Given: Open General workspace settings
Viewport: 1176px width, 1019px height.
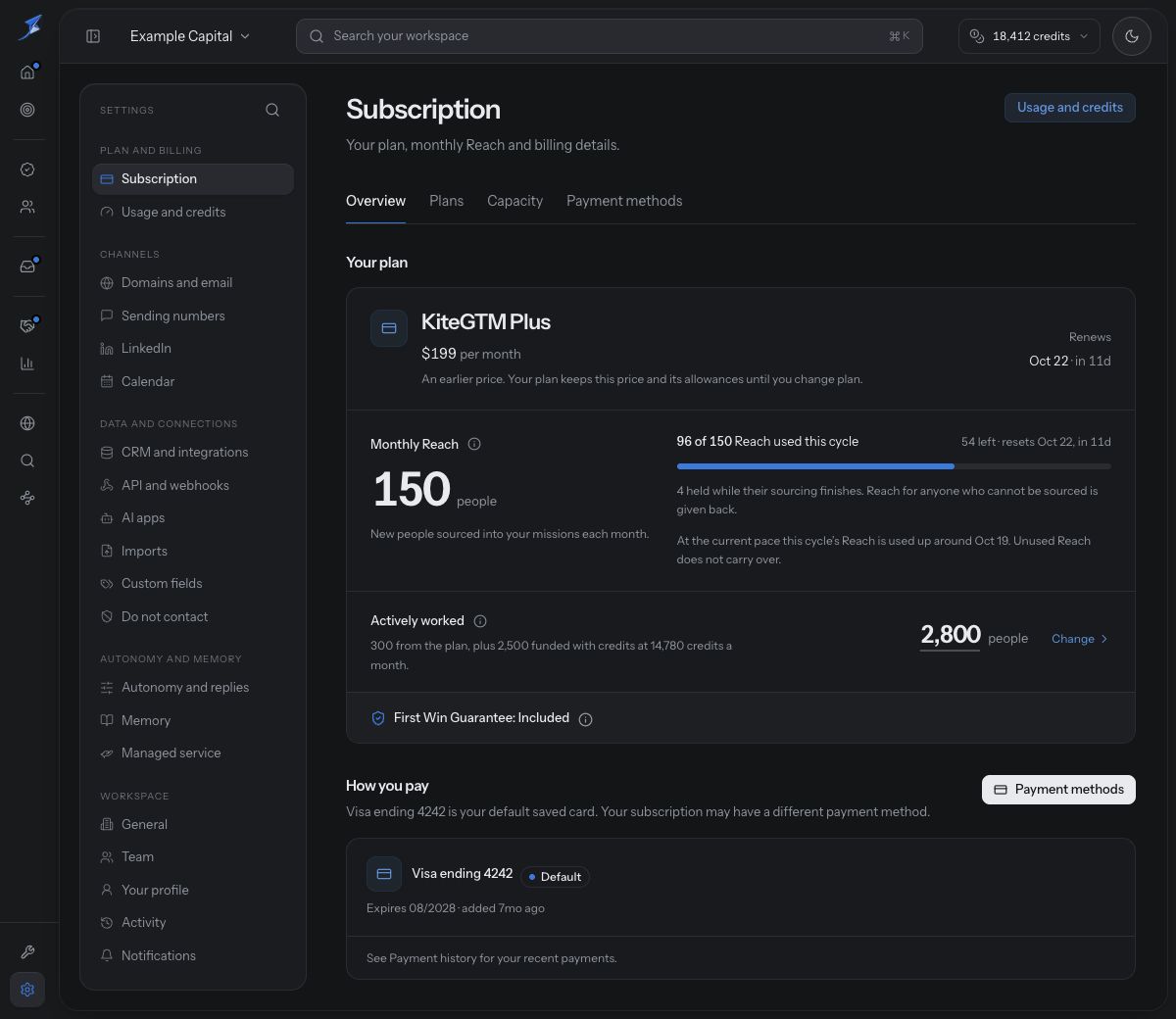Looking at the screenshot, I should click(x=193, y=825).
